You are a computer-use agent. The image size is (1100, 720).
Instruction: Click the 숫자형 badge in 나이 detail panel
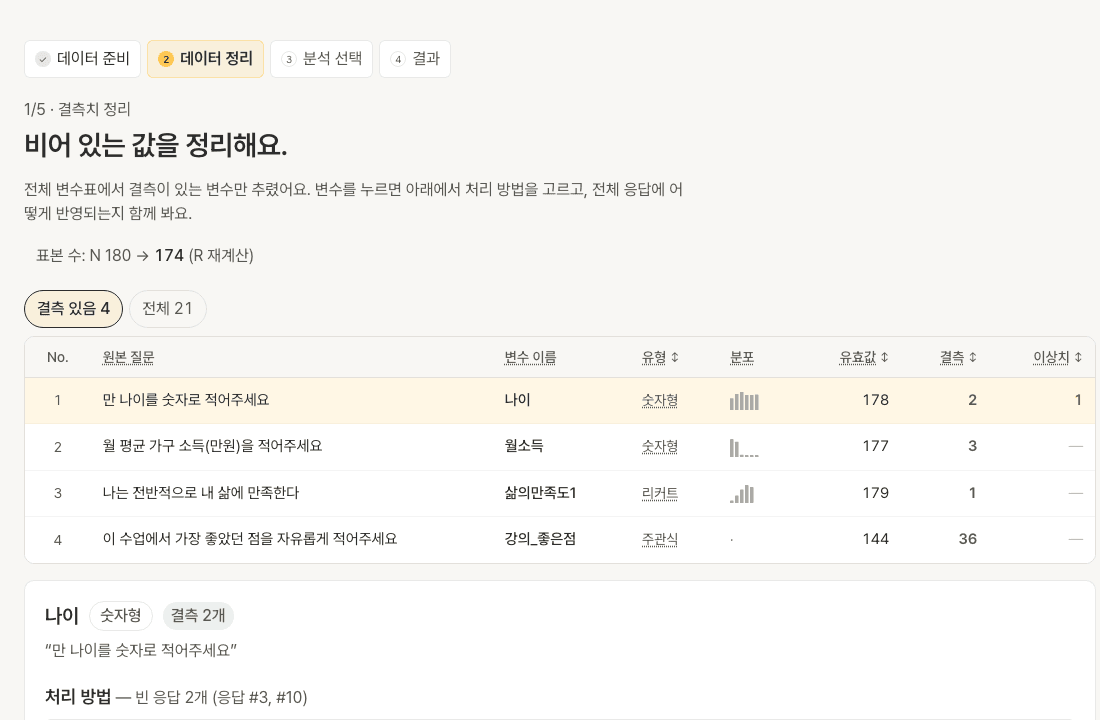(x=121, y=615)
